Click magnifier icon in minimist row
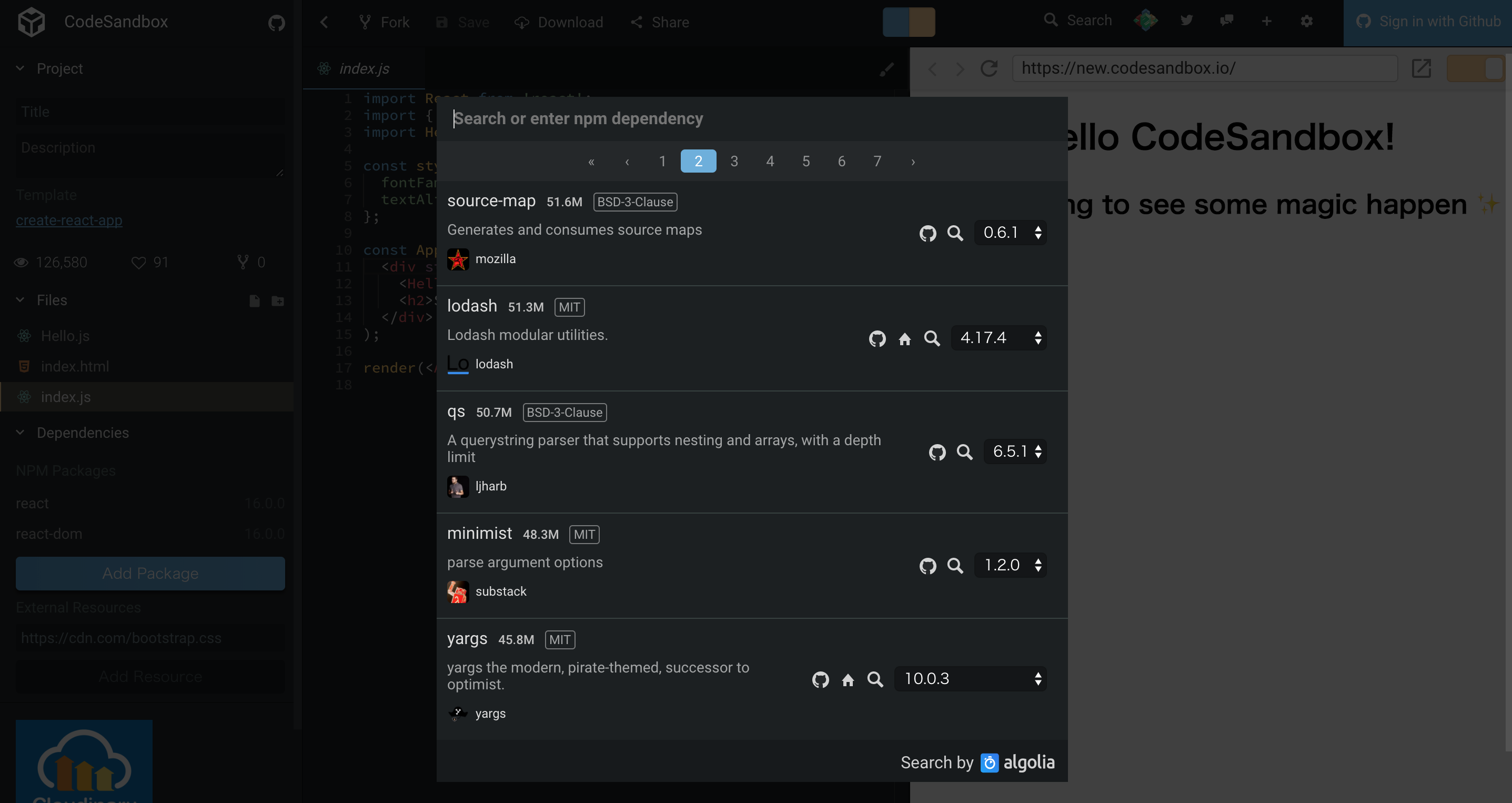Image resolution: width=1512 pixels, height=803 pixels. (x=955, y=566)
